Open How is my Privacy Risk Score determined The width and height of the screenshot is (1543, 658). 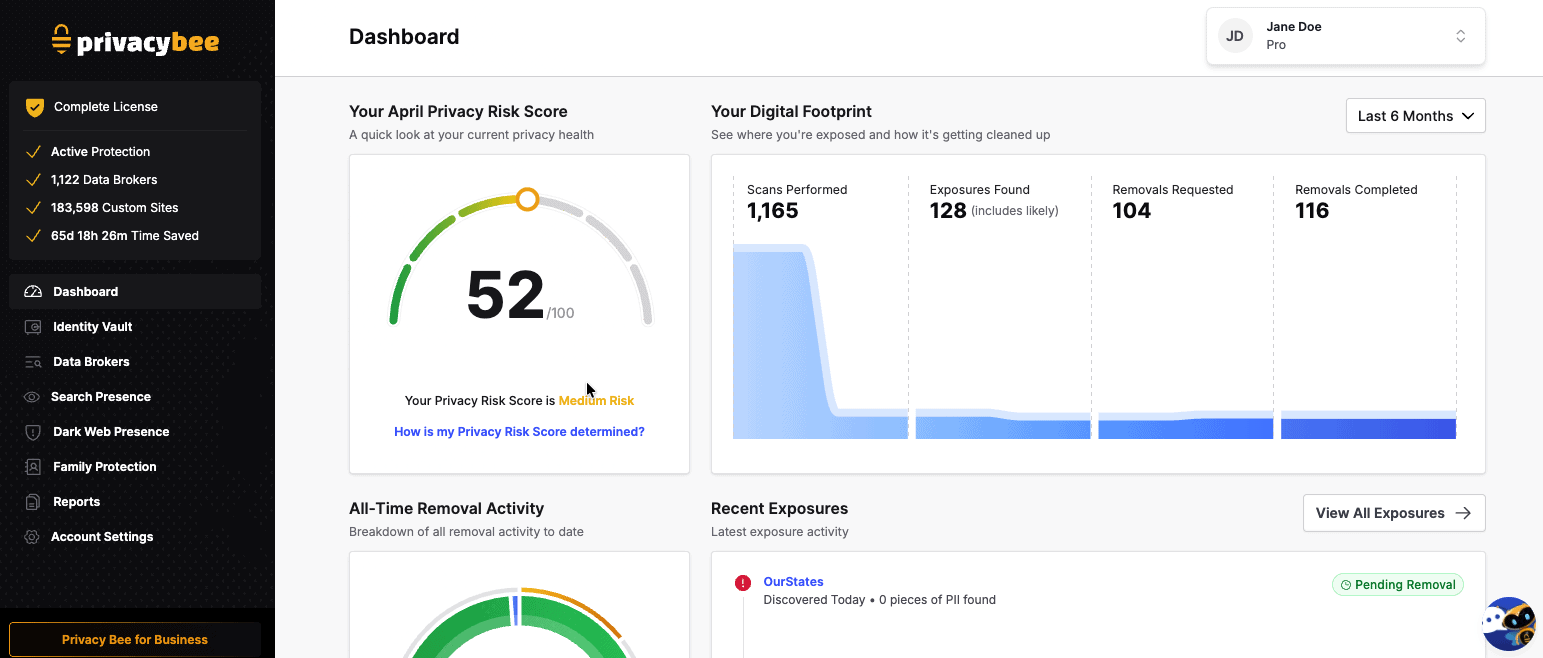pyautogui.click(x=519, y=432)
